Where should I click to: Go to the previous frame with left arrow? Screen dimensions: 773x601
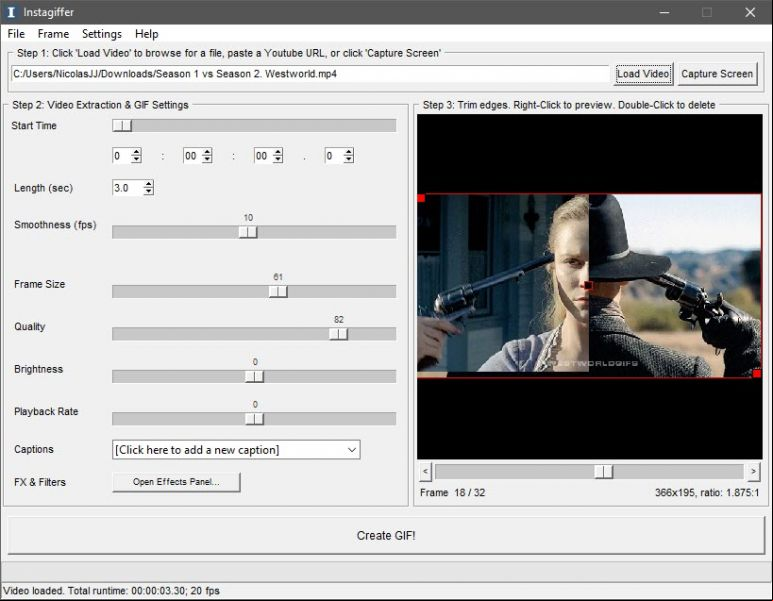(x=426, y=472)
